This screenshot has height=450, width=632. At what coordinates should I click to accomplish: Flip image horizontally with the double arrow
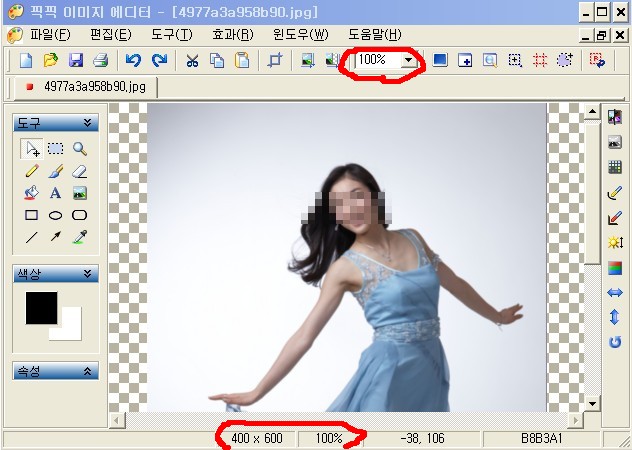[x=615, y=293]
